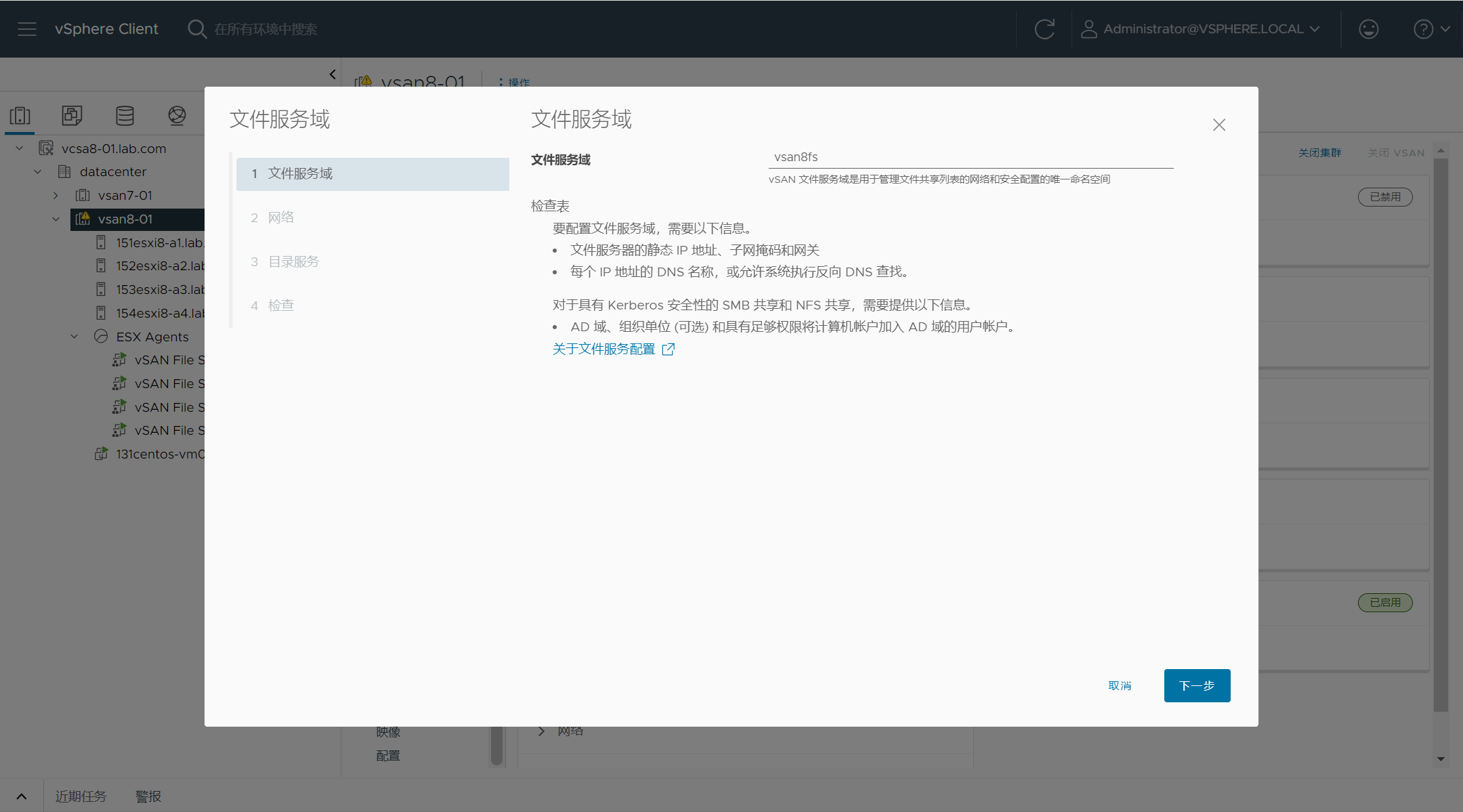Click the global search magnifier icon

(196, 29)
